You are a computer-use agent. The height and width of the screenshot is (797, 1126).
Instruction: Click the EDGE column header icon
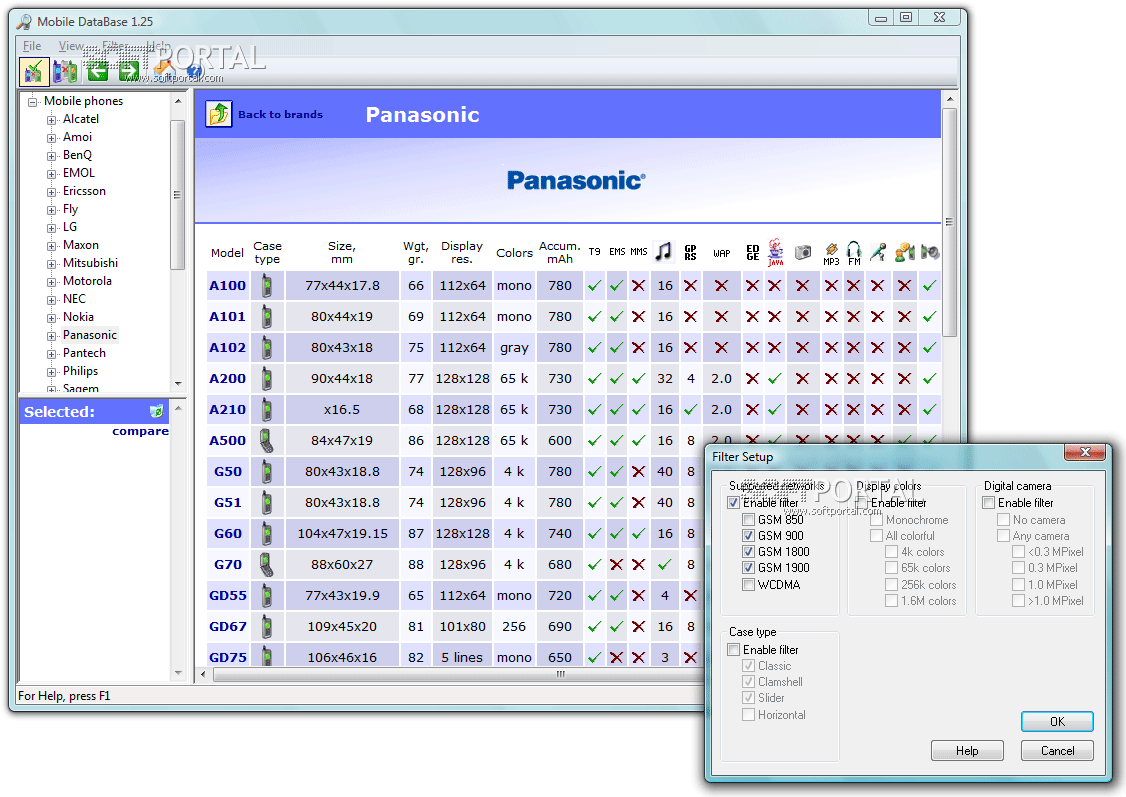coord(753,252)
